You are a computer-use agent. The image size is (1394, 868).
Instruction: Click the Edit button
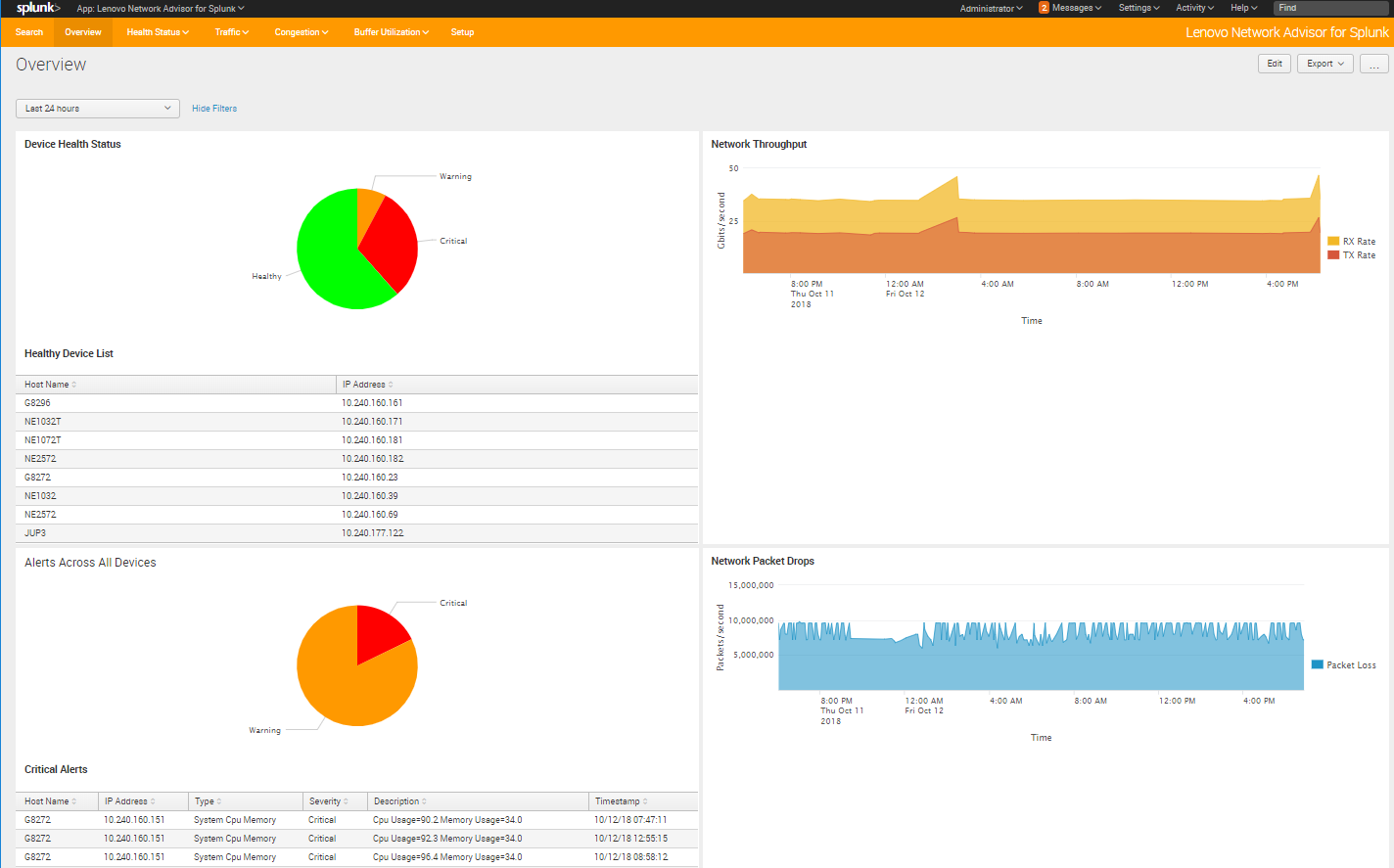(x=1275, y=64)
